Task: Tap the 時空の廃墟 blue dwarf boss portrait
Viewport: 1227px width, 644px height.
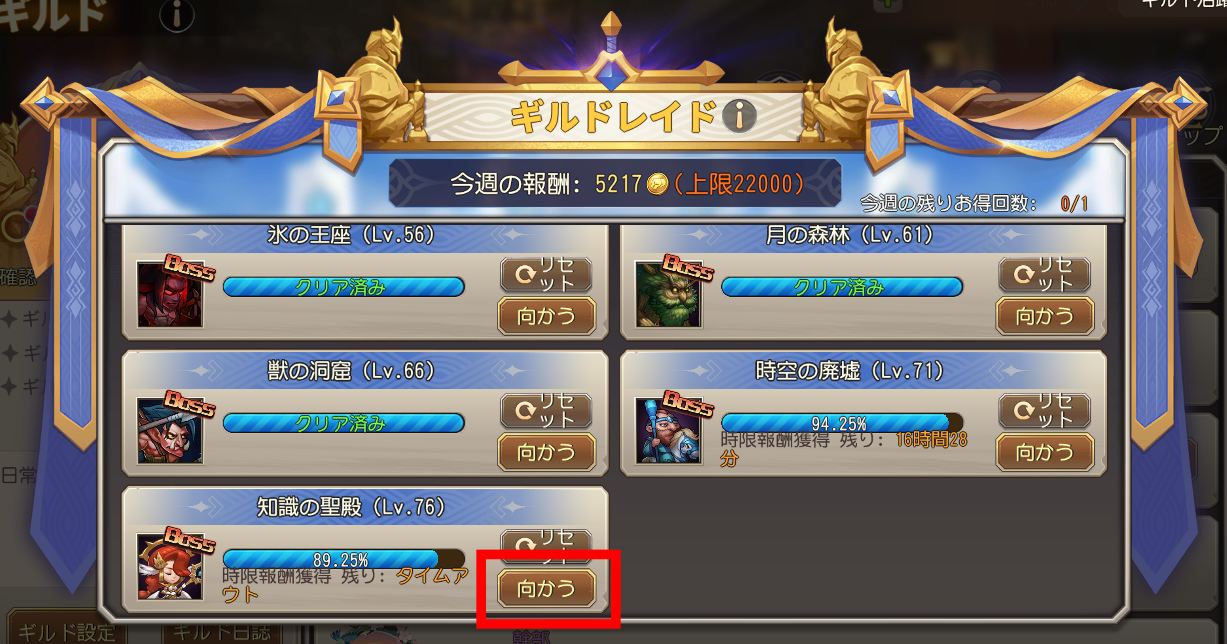Action: (669, 430)
